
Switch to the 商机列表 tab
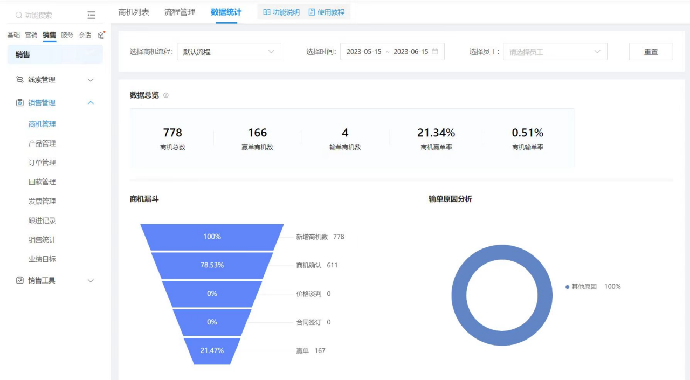[134, 12]
